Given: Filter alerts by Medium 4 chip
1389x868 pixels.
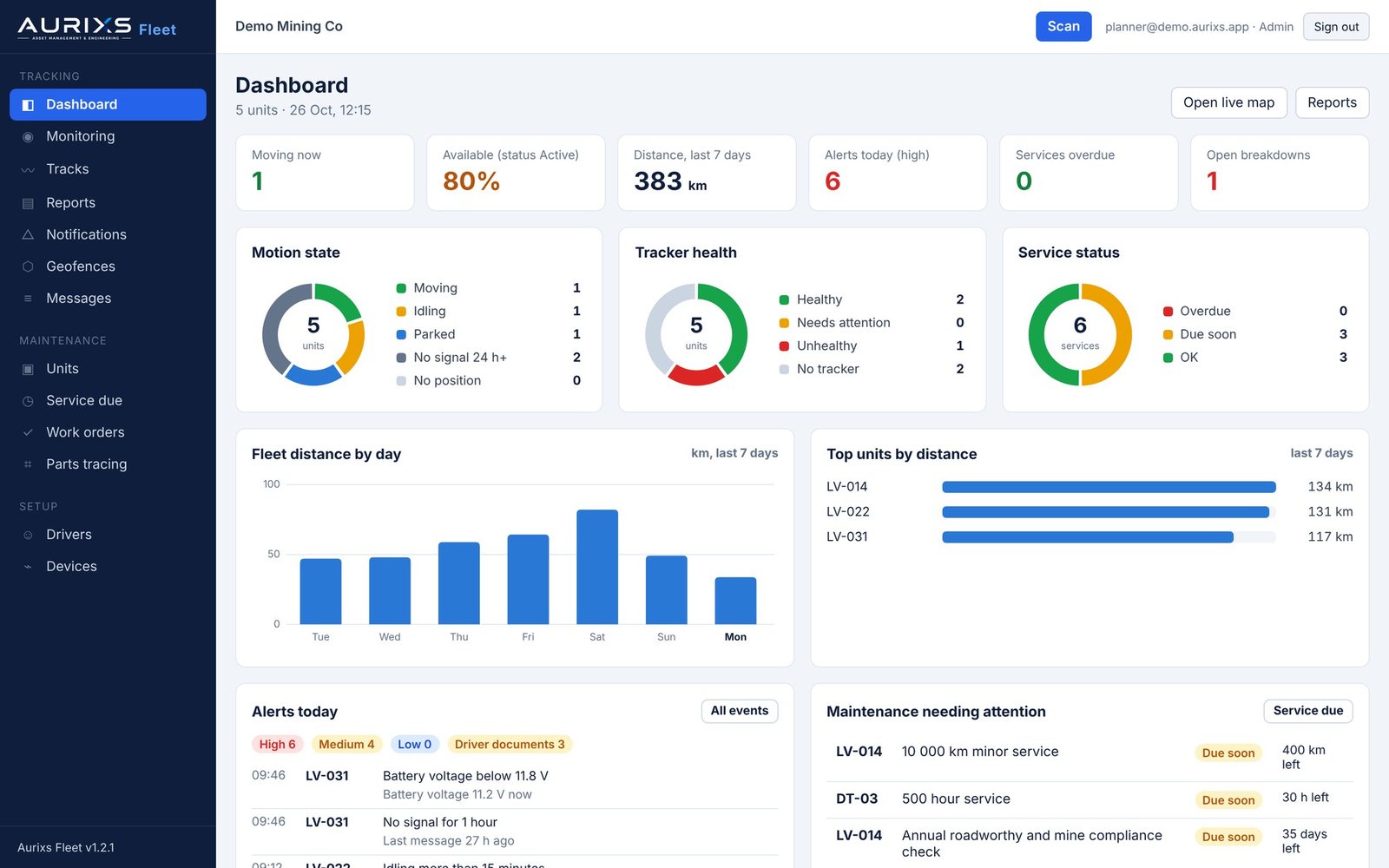Looking at the screenshot, I should (x=346, y=745).
